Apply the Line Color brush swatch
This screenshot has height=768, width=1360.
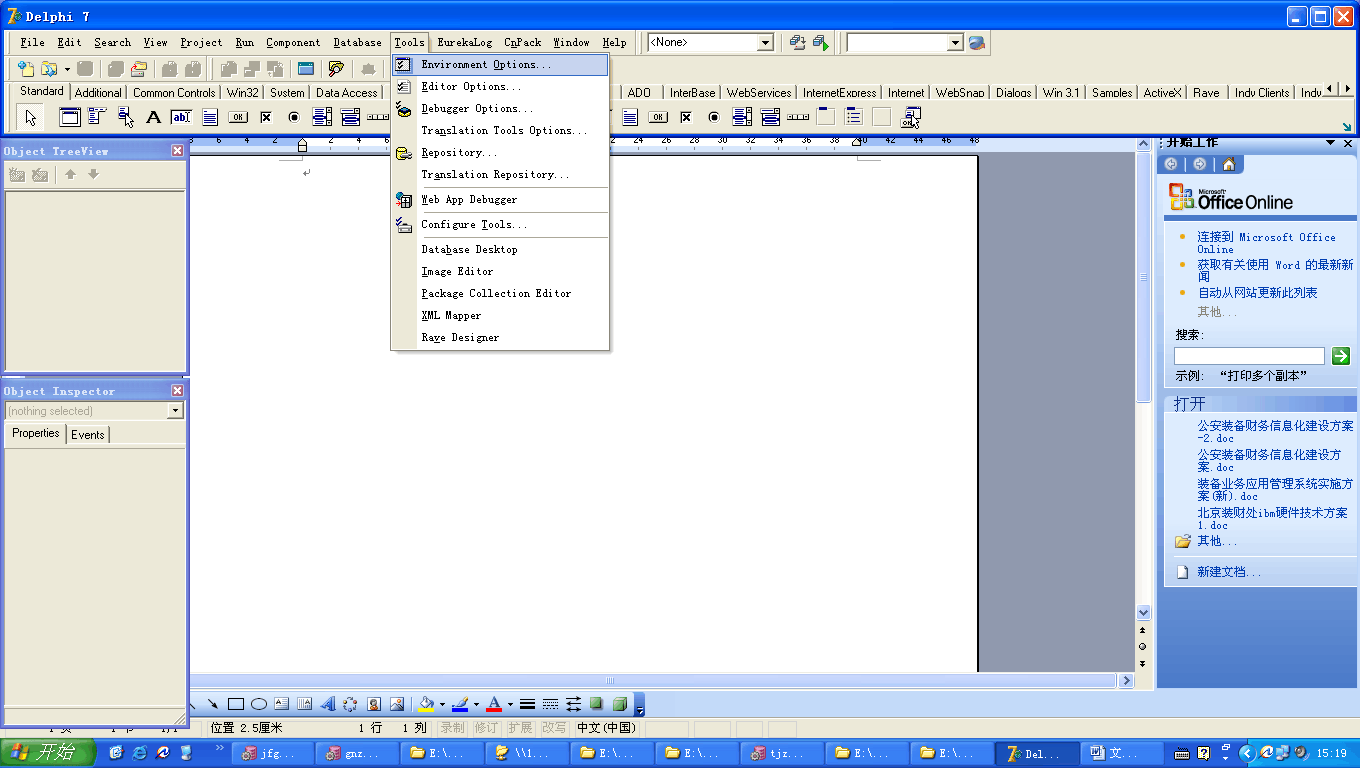click(460, 704)
